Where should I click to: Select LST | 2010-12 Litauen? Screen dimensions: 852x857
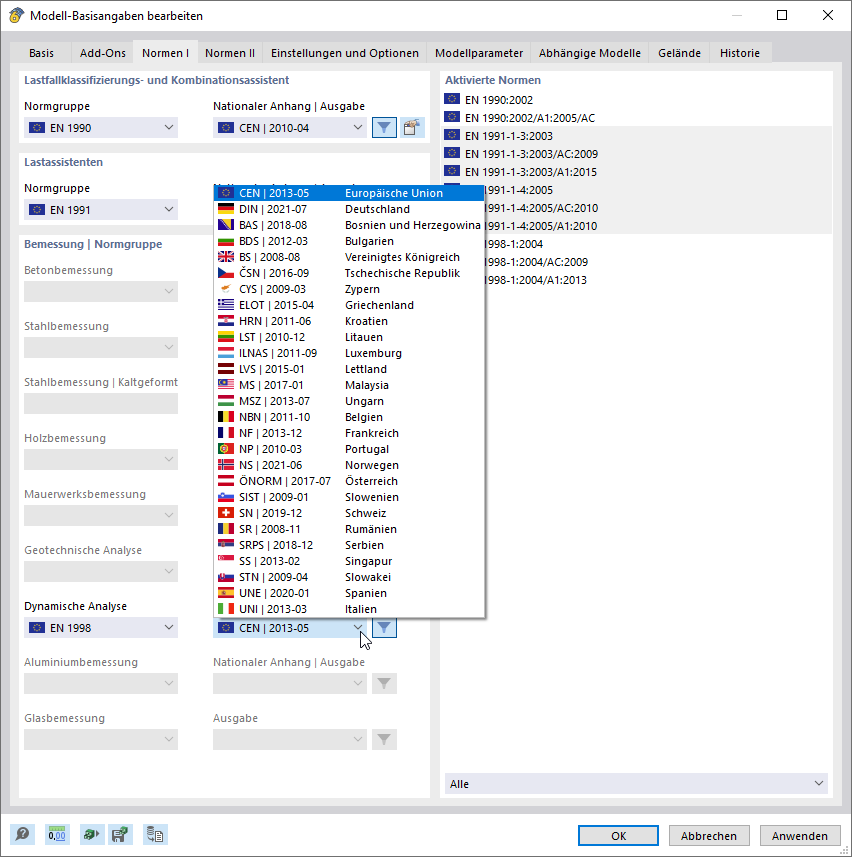[349, 337]
